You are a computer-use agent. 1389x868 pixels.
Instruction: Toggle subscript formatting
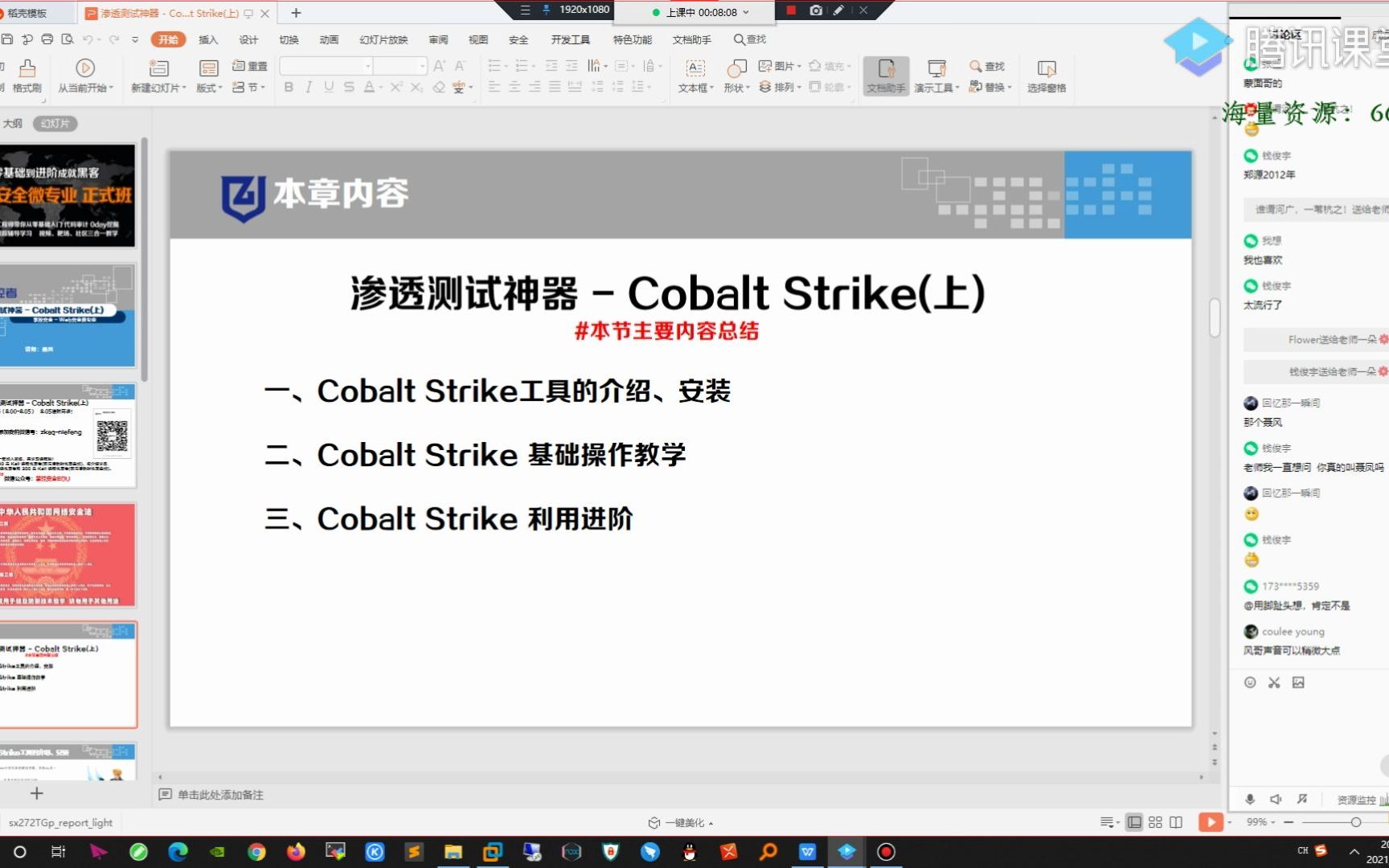(416, 87)
